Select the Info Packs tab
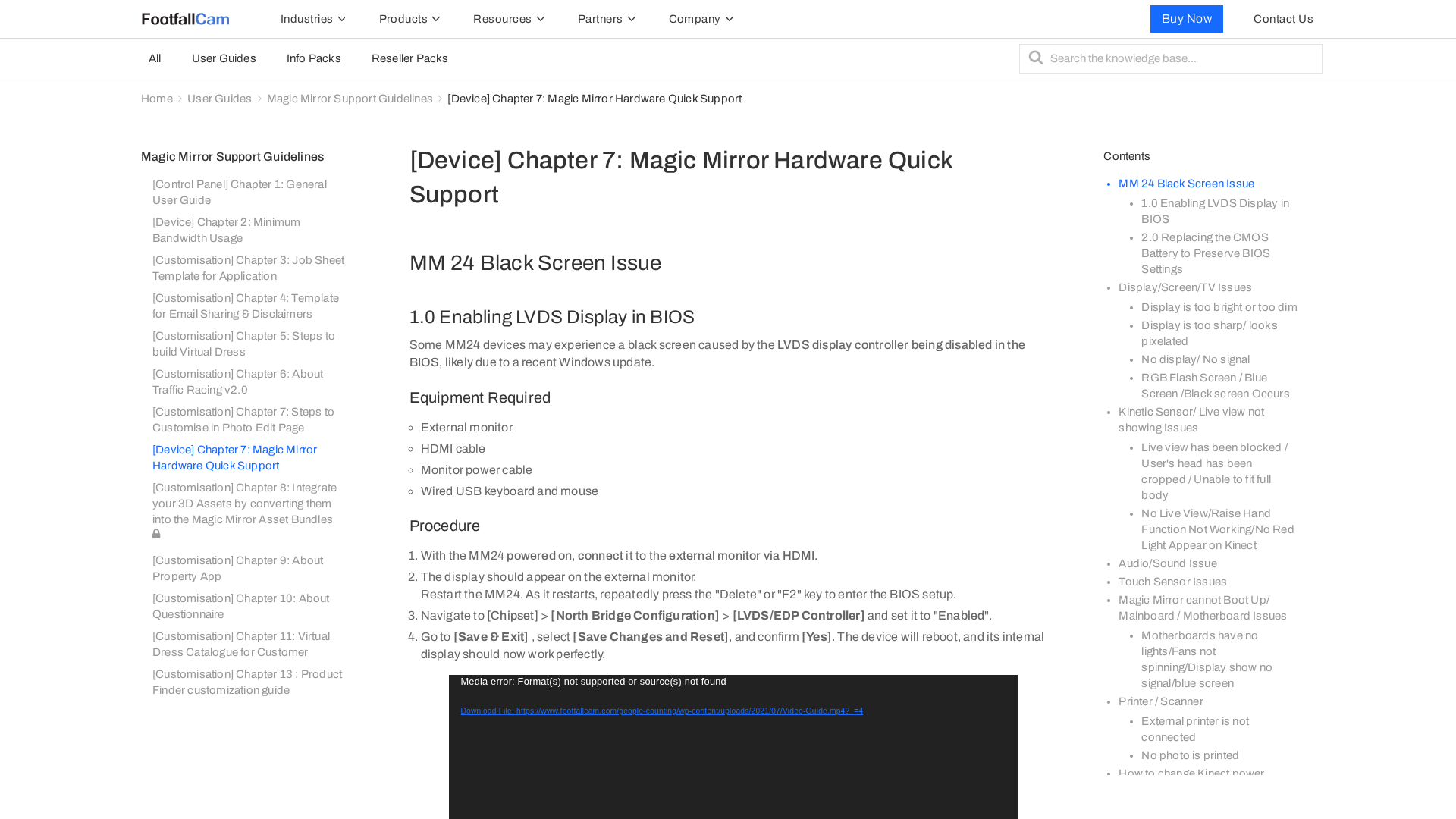 pyautogui.click(x=313, y=58)
